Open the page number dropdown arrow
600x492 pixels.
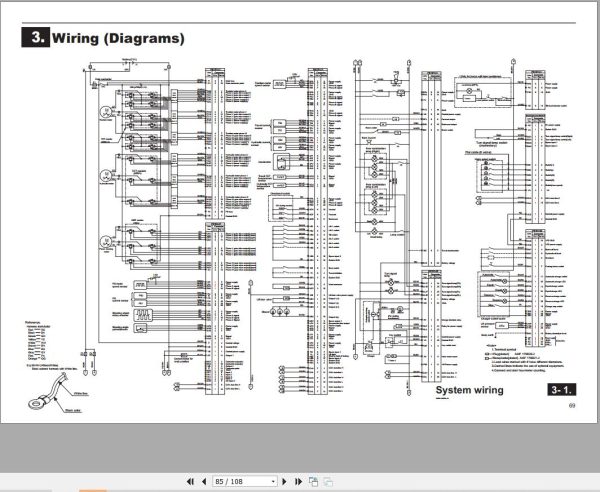273,482
